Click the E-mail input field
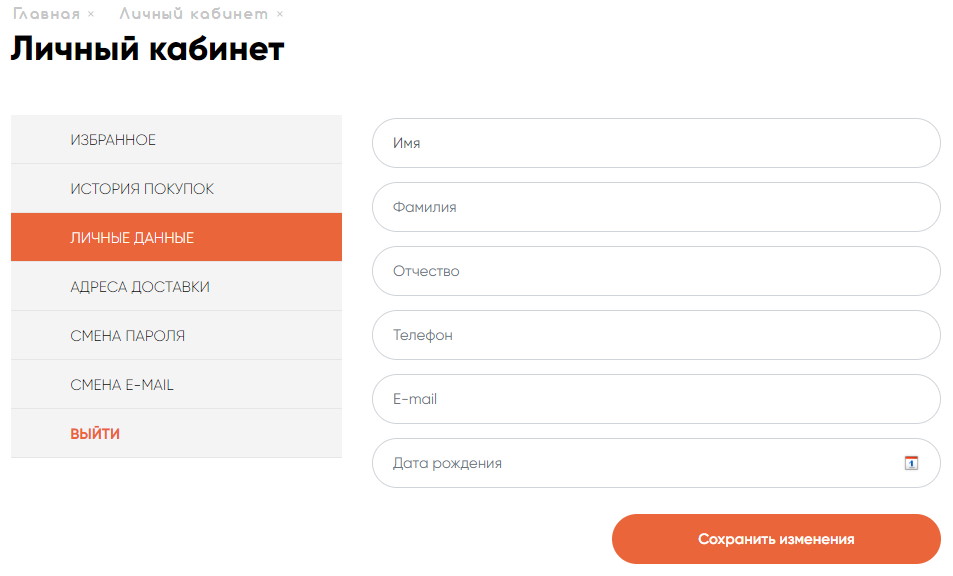 click(656, 399)
